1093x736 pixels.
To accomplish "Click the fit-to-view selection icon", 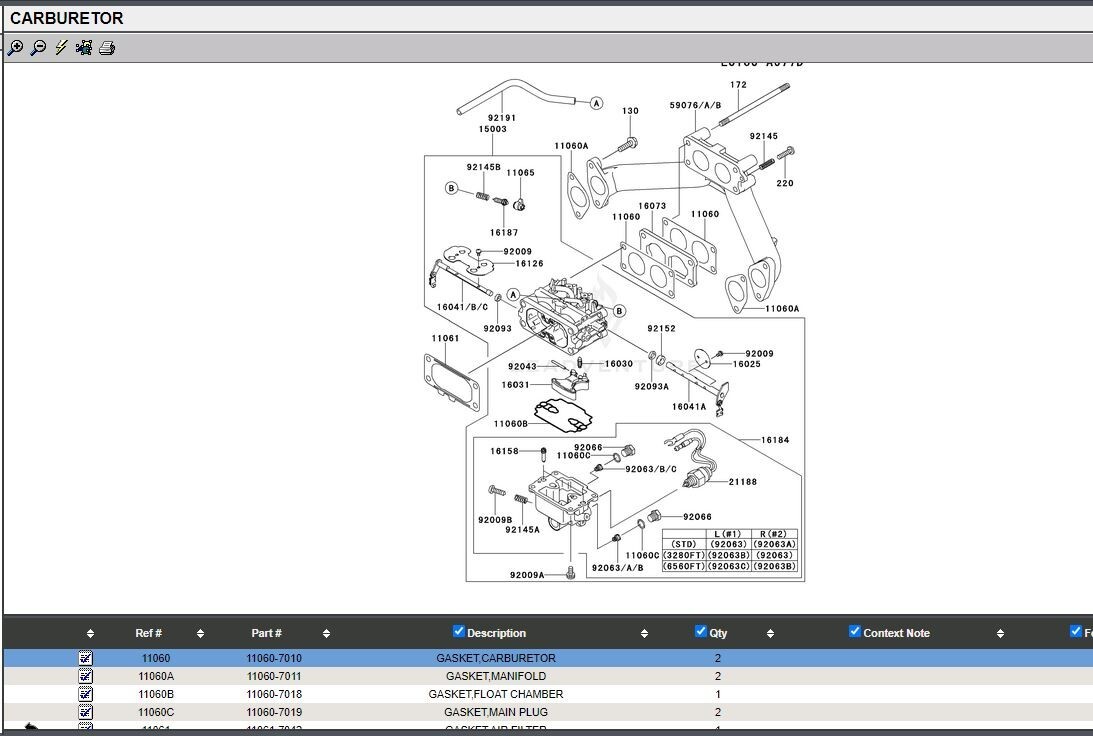I will [x=84, y=47].
